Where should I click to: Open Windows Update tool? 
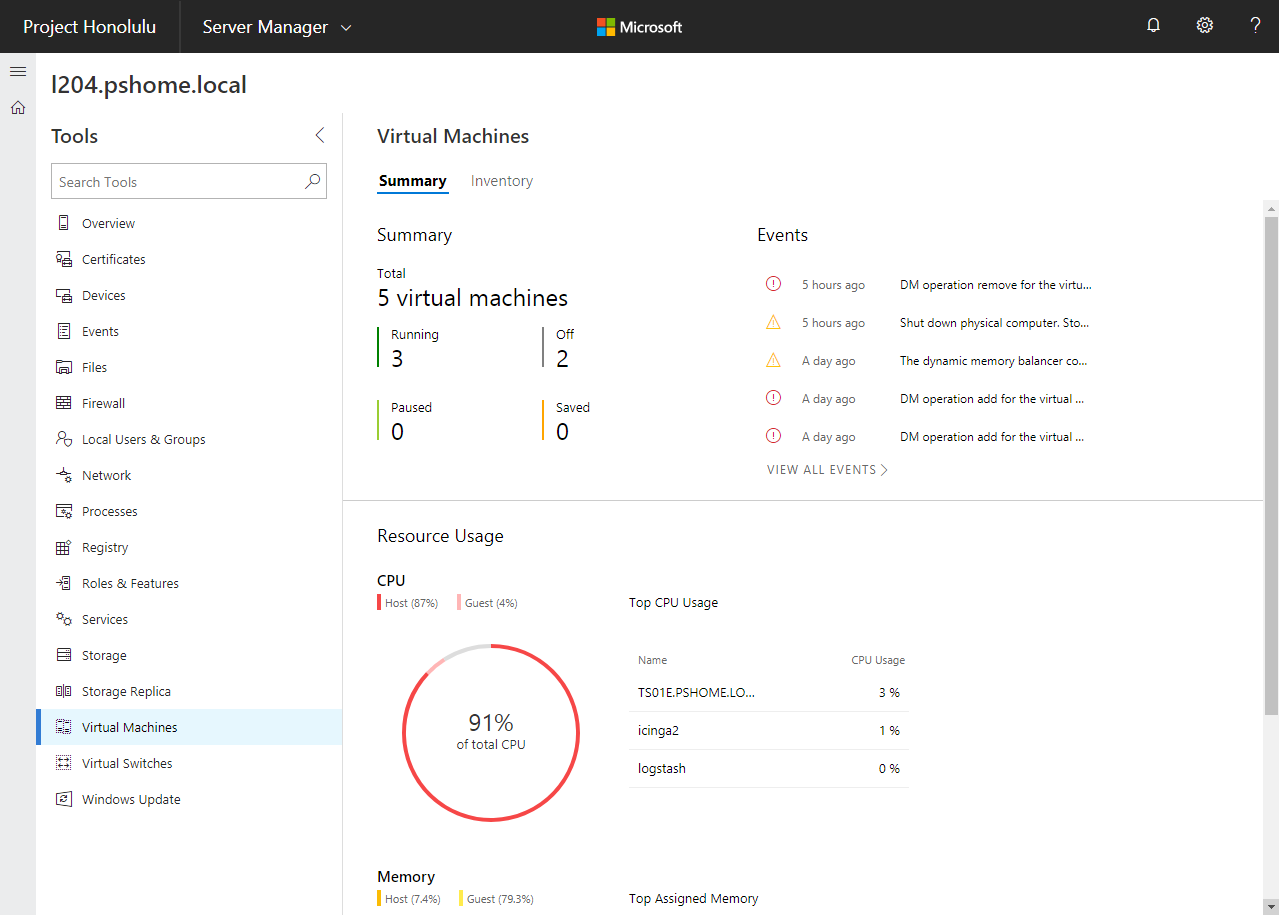coord(131,800)
